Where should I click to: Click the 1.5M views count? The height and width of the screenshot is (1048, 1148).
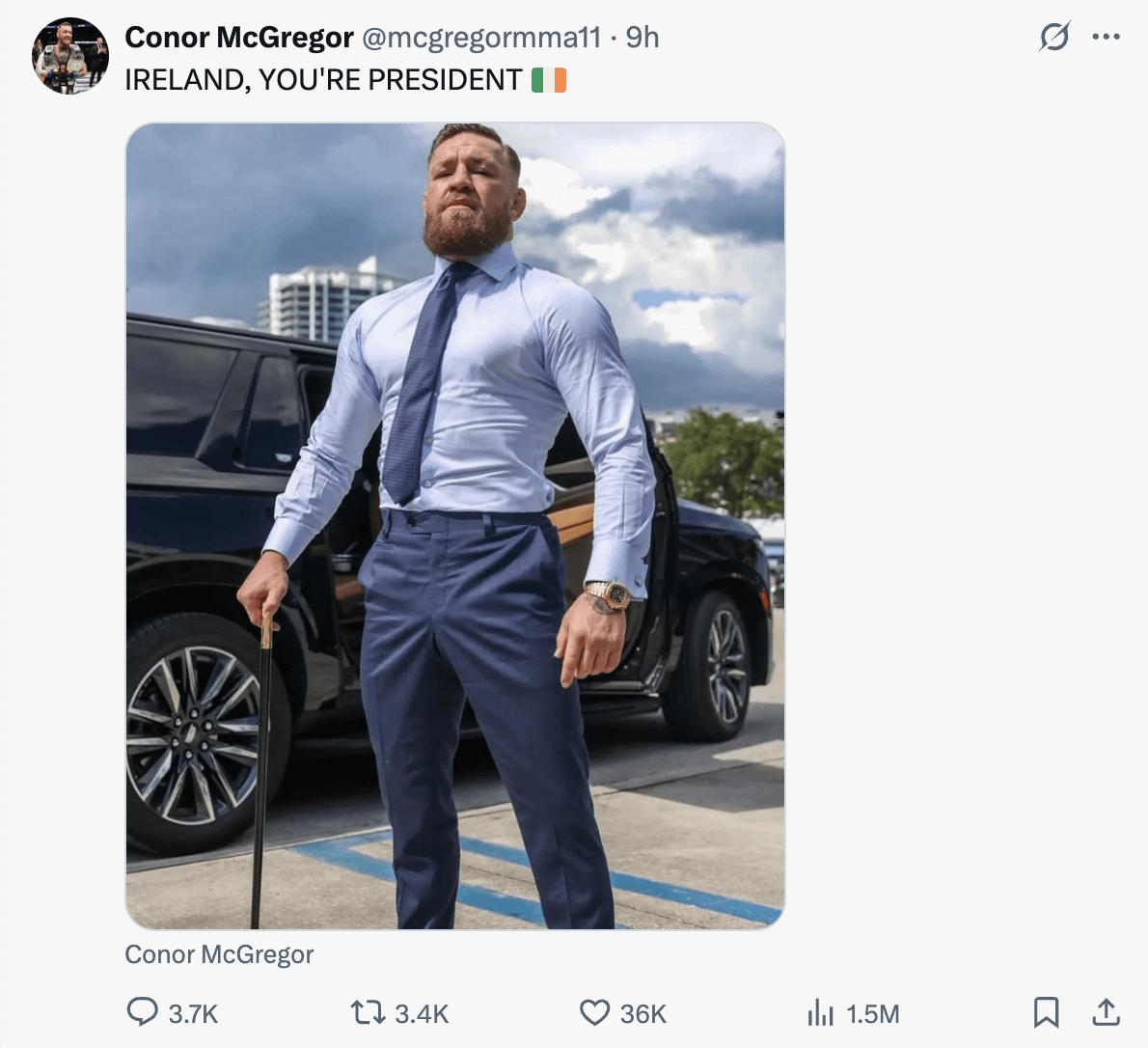click(x=873, y=1014)
